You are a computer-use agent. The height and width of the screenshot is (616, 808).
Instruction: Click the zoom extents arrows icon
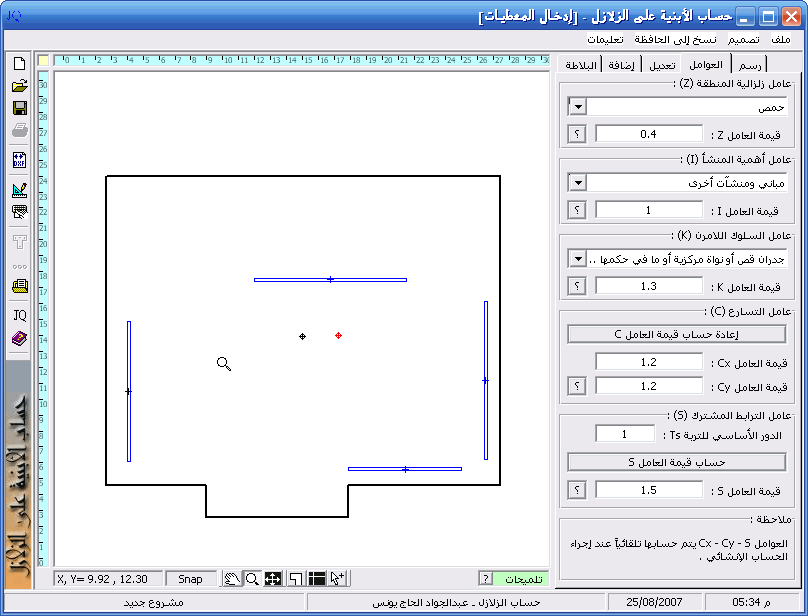click(273, 579)
